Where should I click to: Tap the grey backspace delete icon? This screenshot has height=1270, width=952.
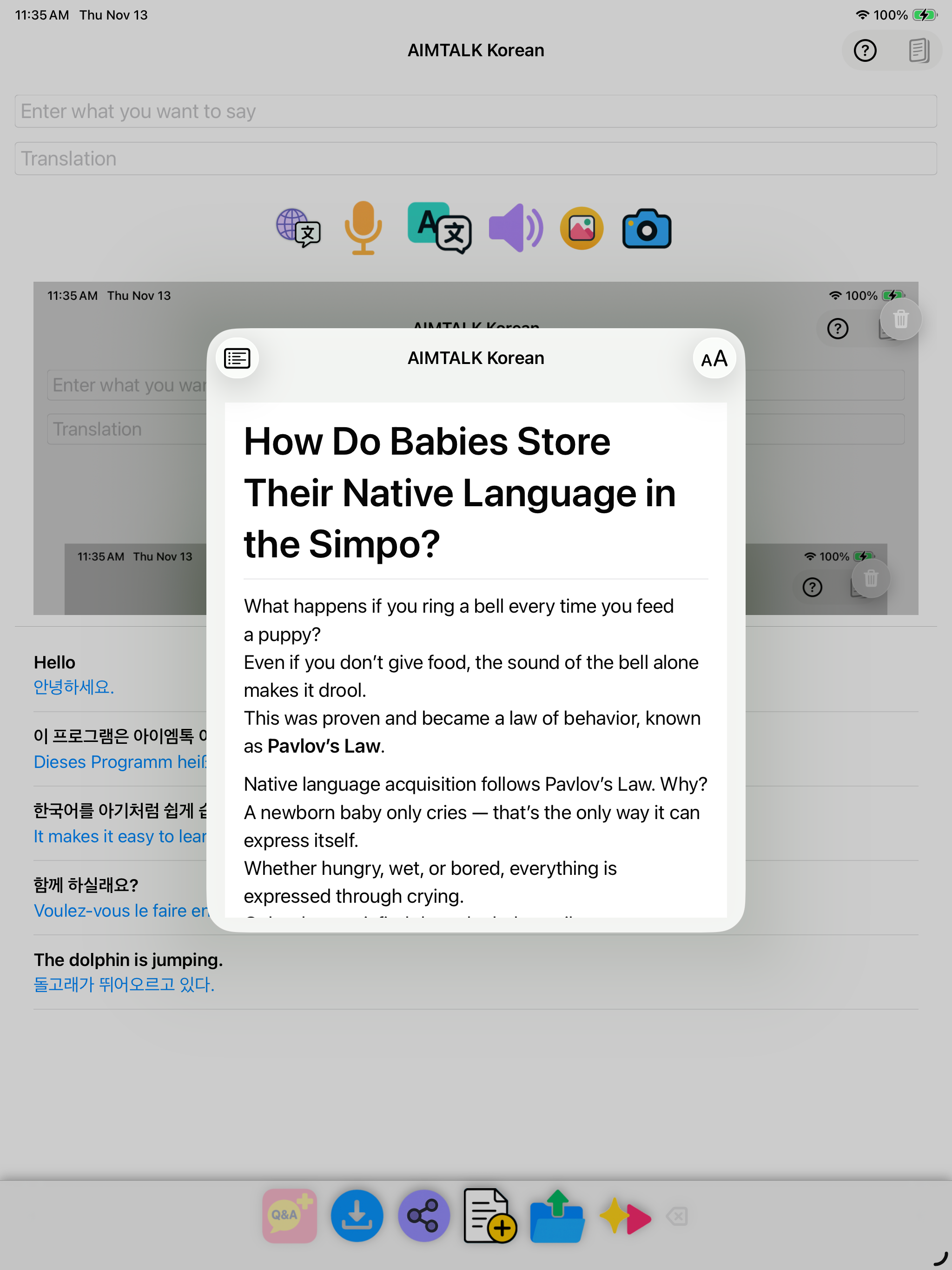[677, 1216]
